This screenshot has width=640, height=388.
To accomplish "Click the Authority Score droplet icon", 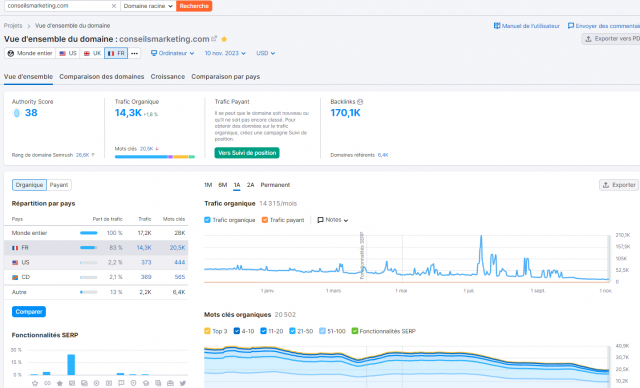I will [17, 113].
